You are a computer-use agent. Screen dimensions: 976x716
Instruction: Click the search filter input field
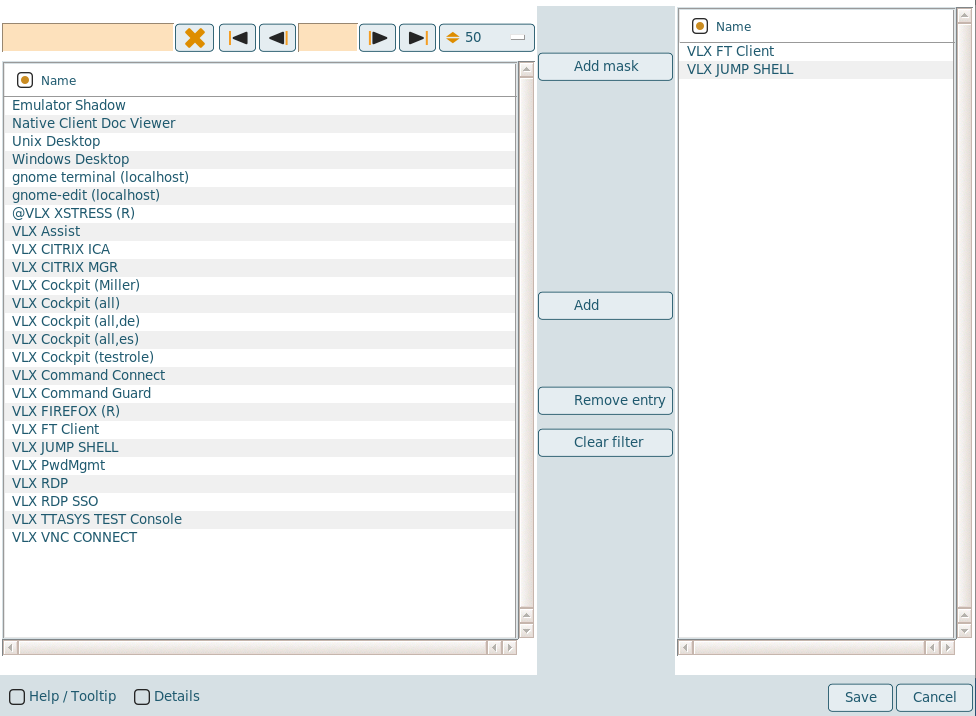[x=88, y=38]
